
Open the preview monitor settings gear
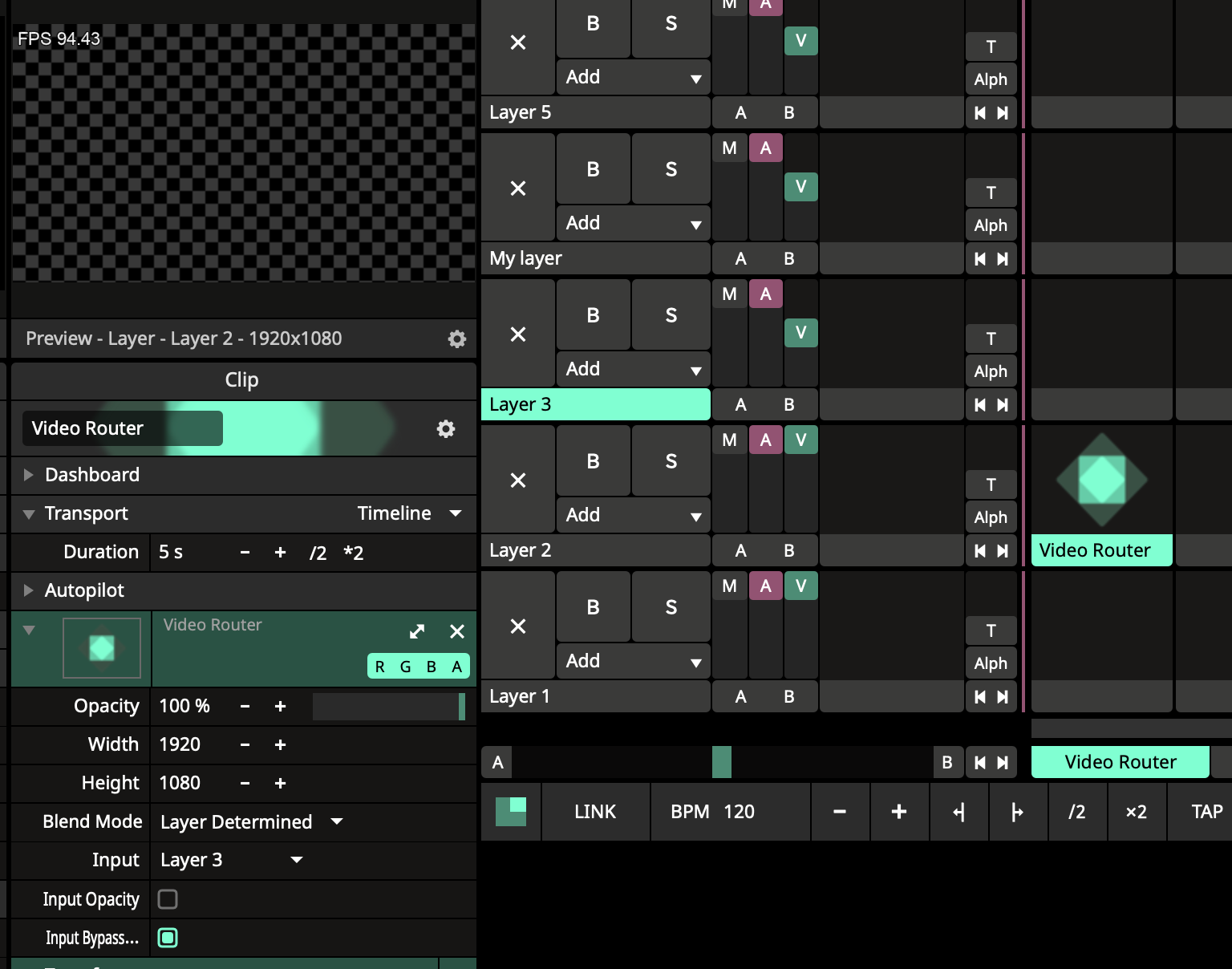coord(456,339)
